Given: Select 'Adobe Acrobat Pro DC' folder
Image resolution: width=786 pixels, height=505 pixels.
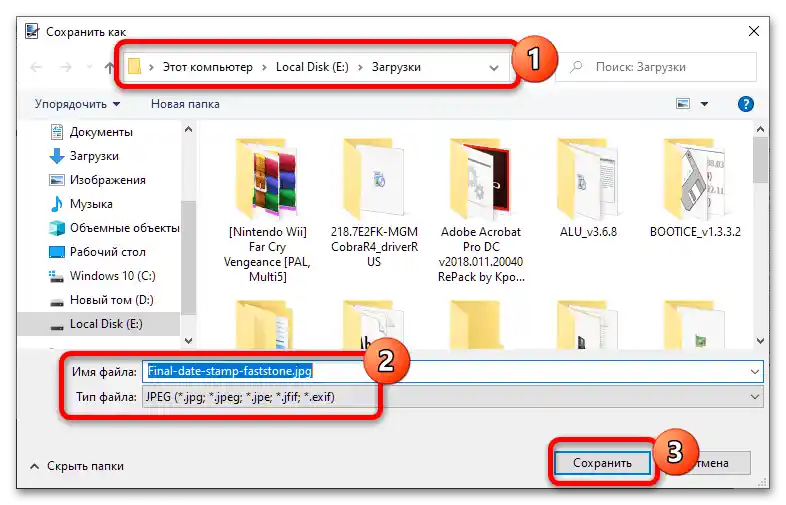Looking at the screenshot, I should click(x=481, y=211).
